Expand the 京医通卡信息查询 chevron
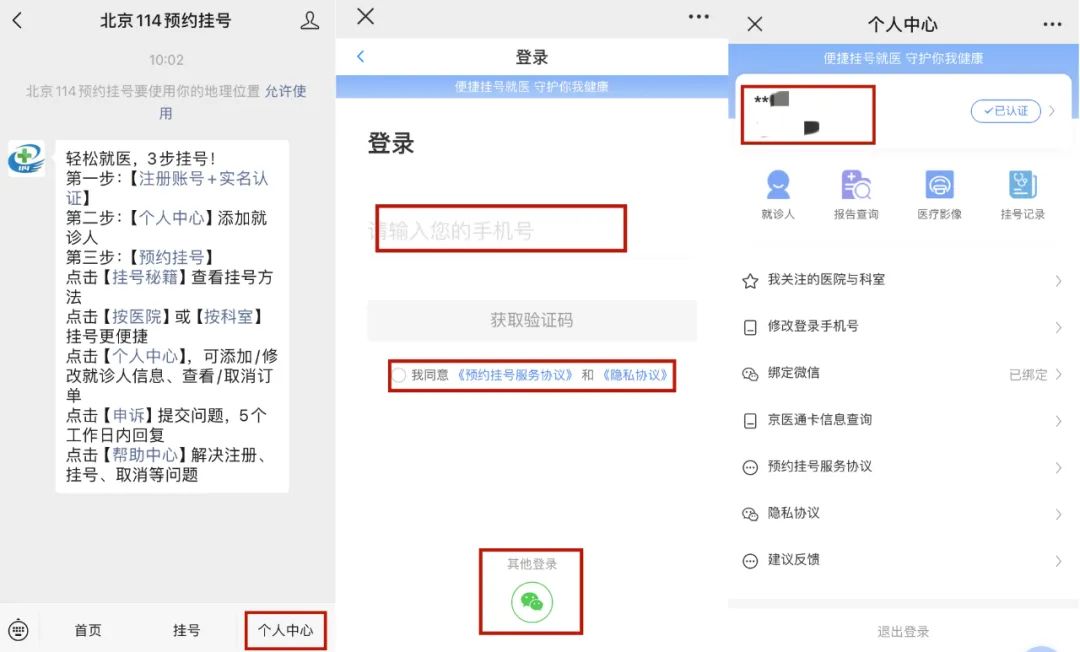The image size is (1080, 652). click(1058, 421)
